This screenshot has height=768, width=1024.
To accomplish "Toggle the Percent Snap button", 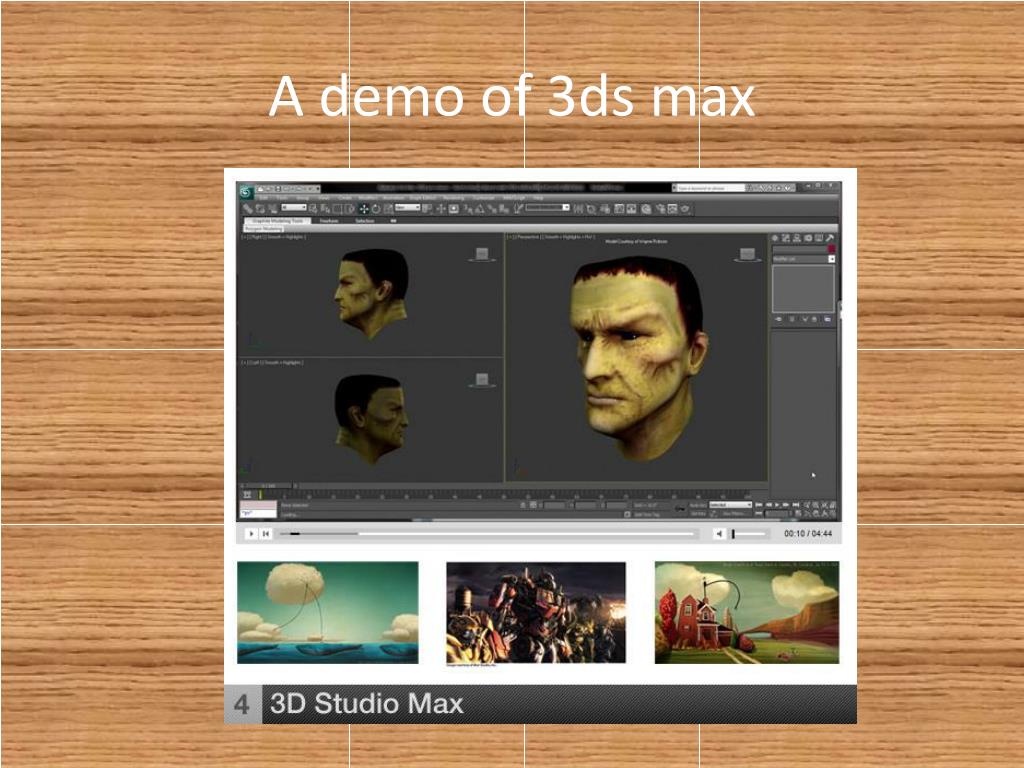I will click(x=491, y=209).
